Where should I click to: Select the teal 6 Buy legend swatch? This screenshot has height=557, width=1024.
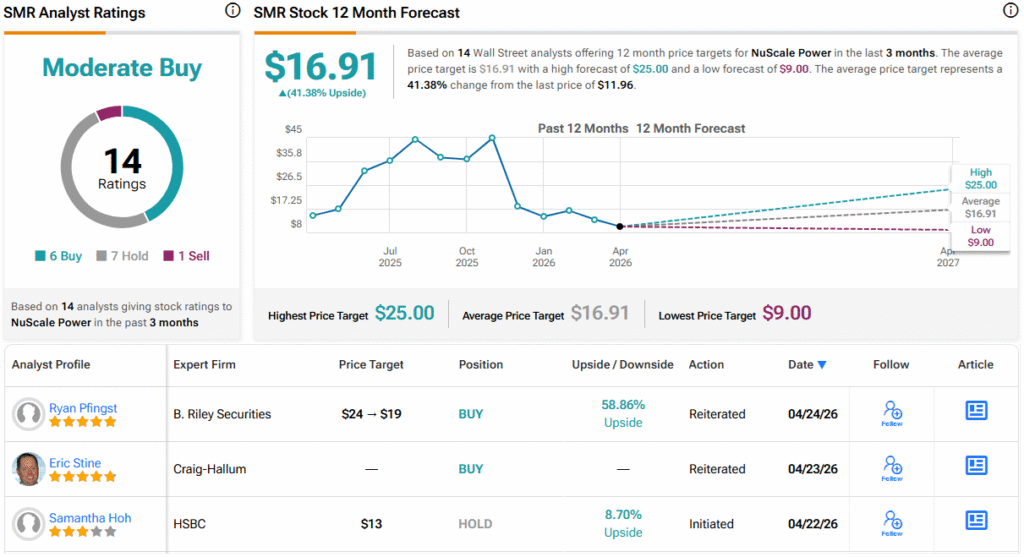point(40,256)
